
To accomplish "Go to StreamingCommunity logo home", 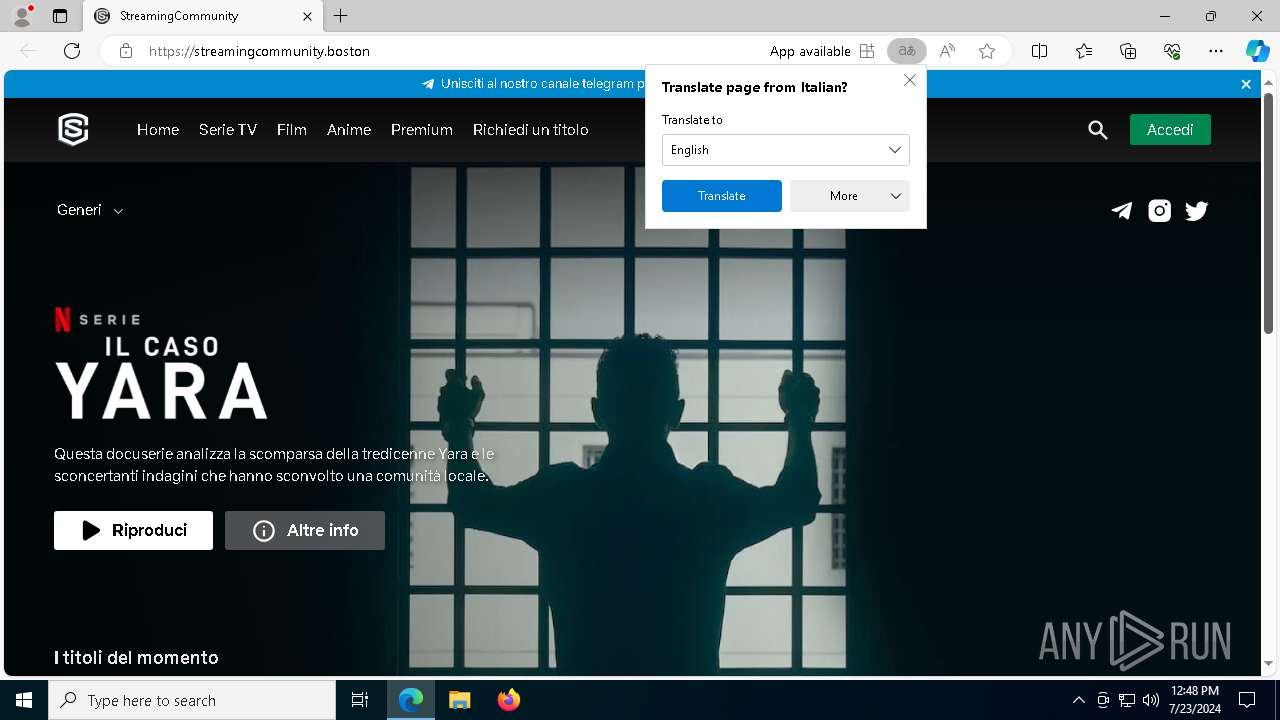I will [x=73, y=129].
